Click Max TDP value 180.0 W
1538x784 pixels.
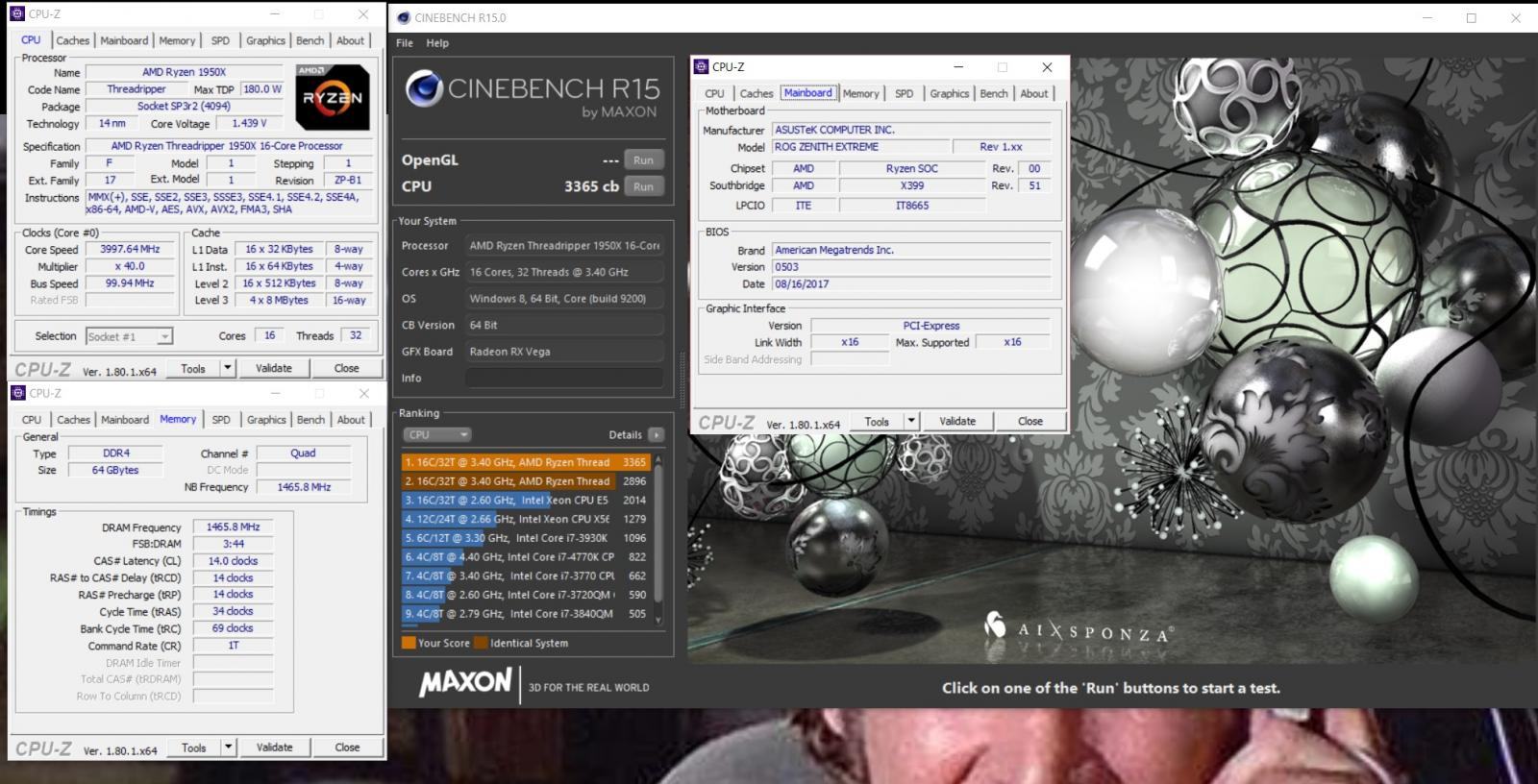(x=262, y=88)
